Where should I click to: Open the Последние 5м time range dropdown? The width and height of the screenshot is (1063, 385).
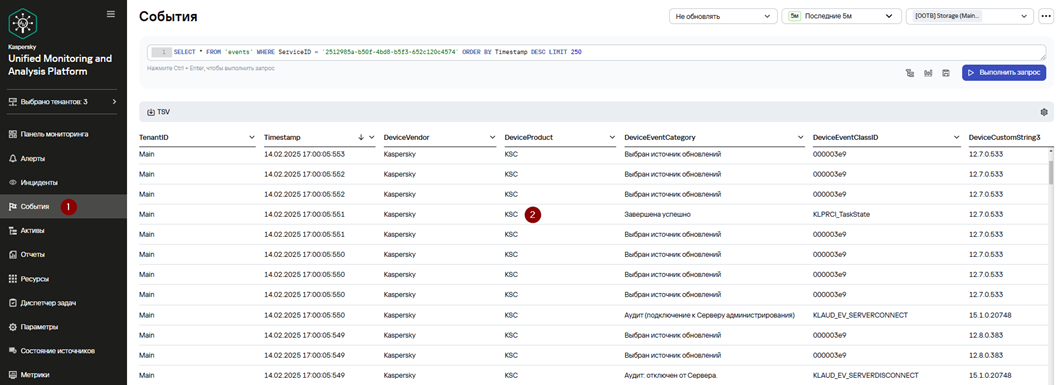[x=841, y=16]
